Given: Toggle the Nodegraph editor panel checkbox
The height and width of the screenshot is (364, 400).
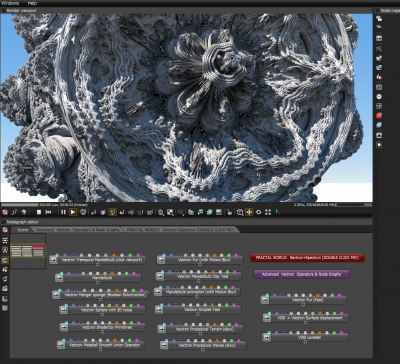Looking at the screenshot, I should click(4, 222).
